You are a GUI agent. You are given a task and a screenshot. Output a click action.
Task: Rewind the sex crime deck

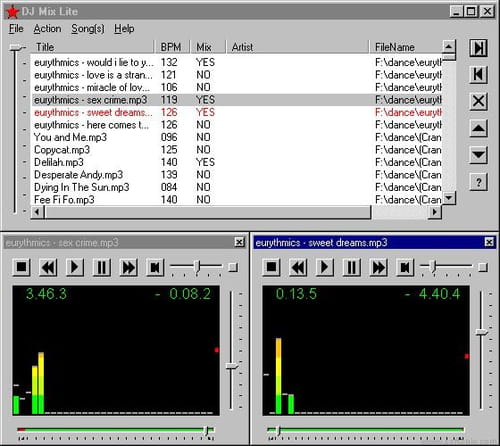[48, 267]
